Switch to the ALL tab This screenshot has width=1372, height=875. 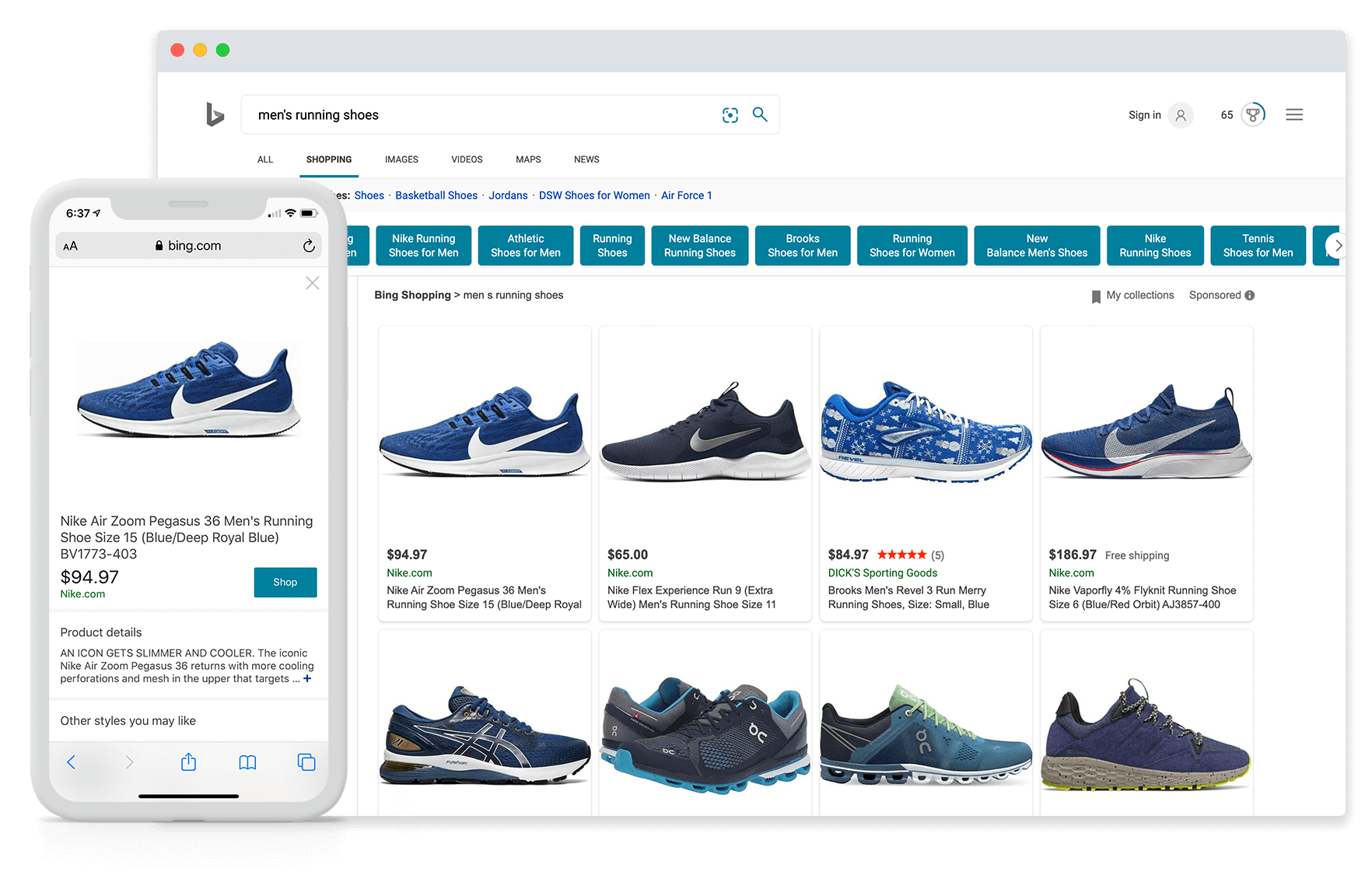pos(265,159)
